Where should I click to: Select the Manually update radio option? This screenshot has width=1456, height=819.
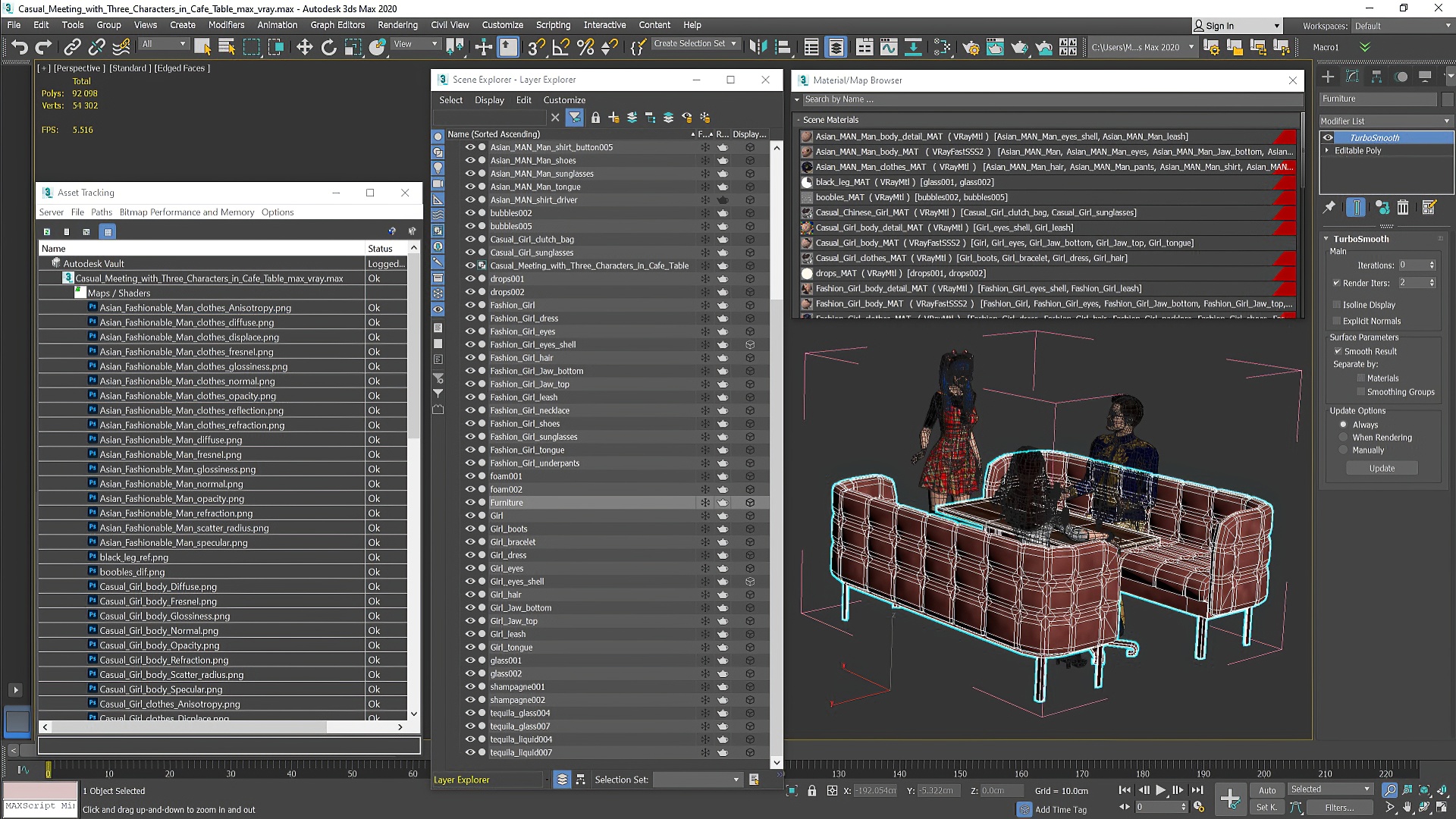[x=1343, y=450]
